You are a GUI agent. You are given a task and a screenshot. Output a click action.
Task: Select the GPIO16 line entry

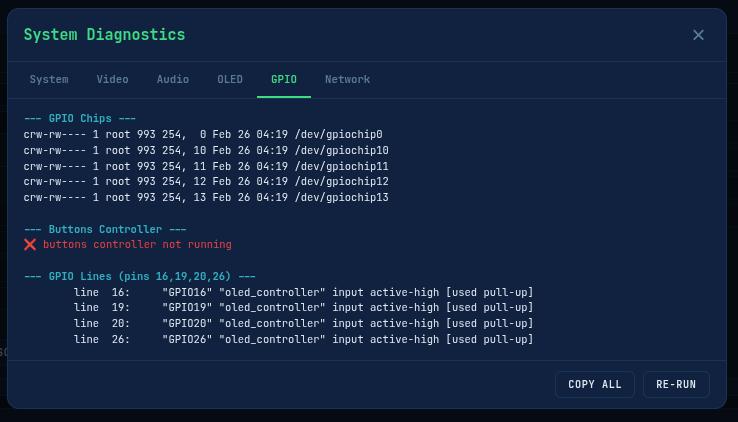(x=303, y=293)
